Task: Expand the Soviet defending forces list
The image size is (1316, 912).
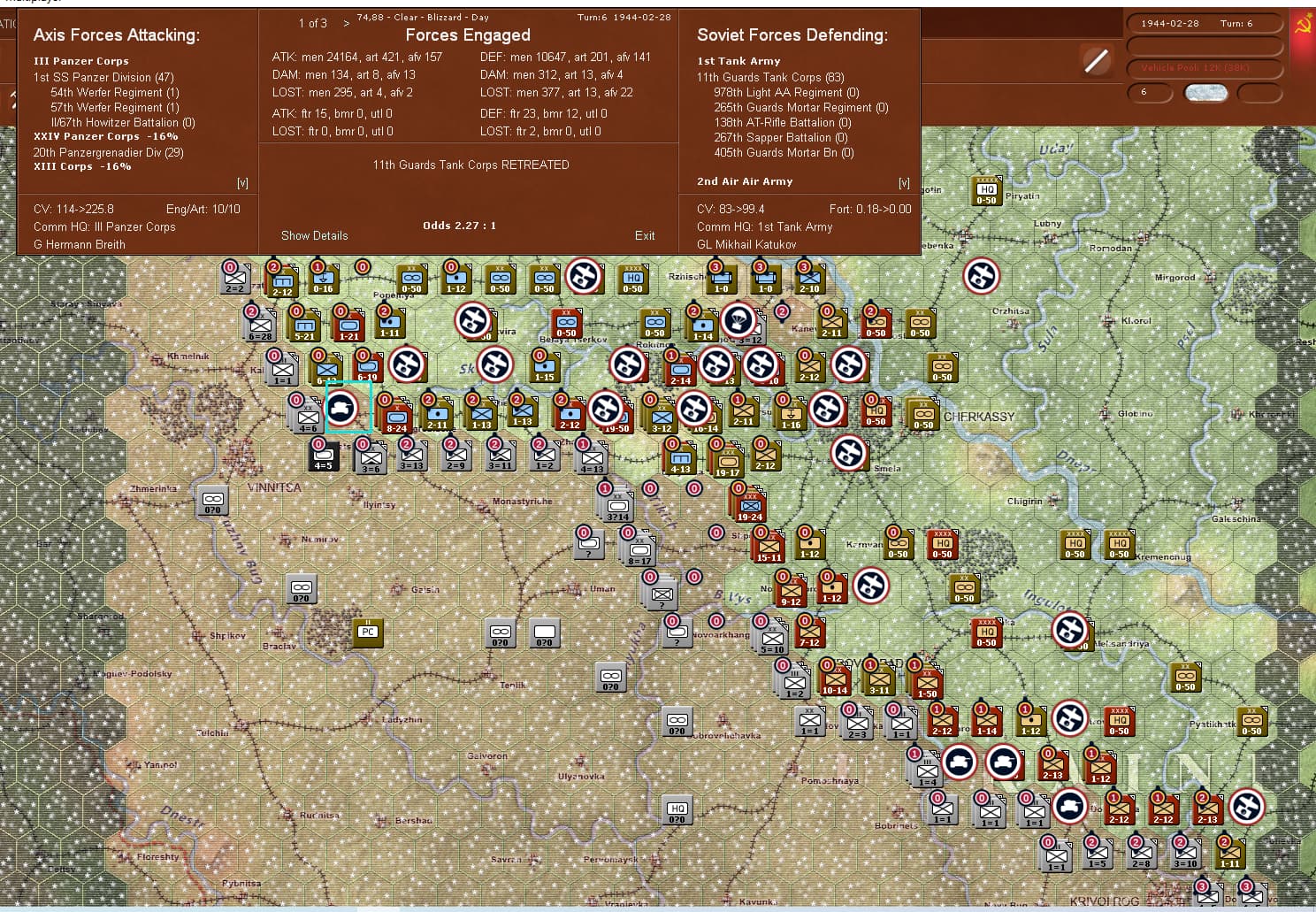Action: pos(904,183)
